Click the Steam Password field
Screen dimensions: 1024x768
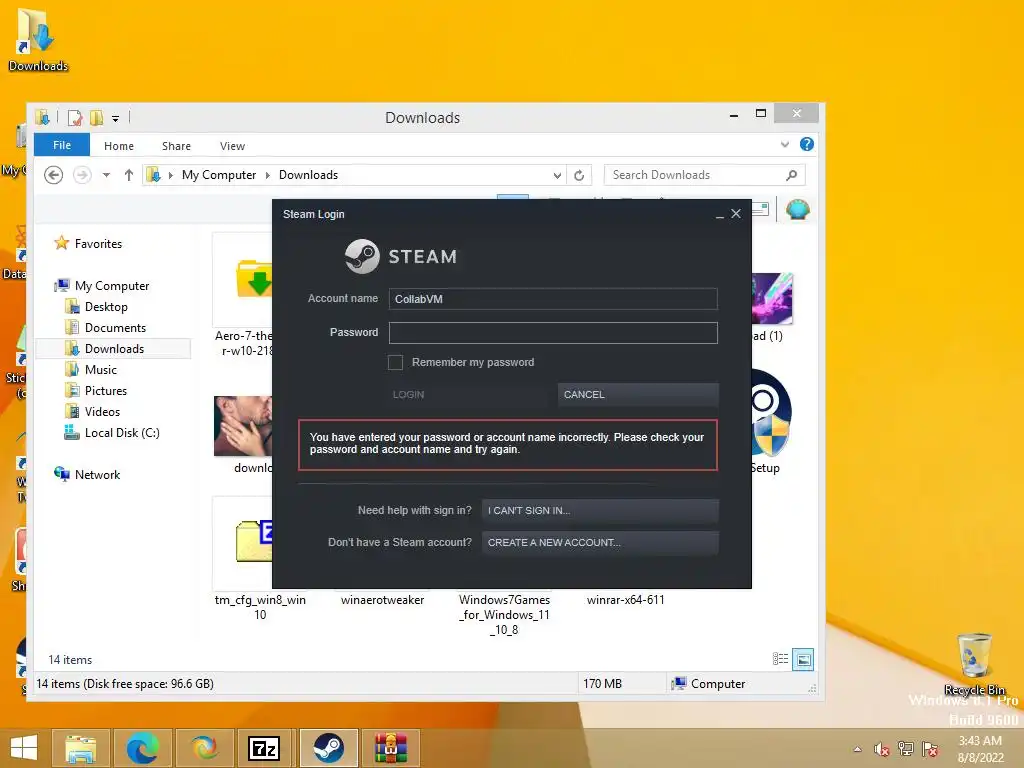553,332
